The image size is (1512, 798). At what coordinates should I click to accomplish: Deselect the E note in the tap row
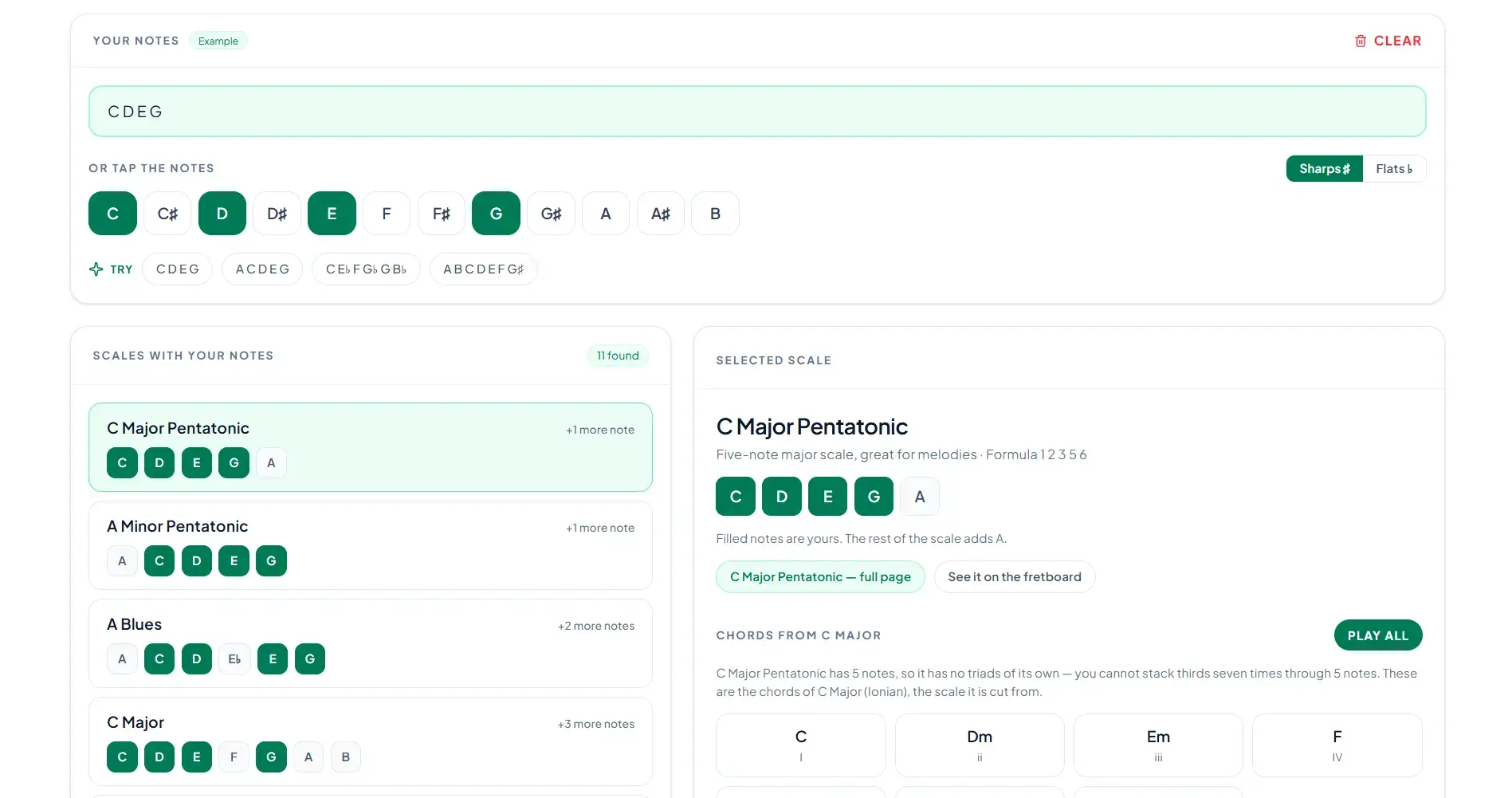click(332, 214)
